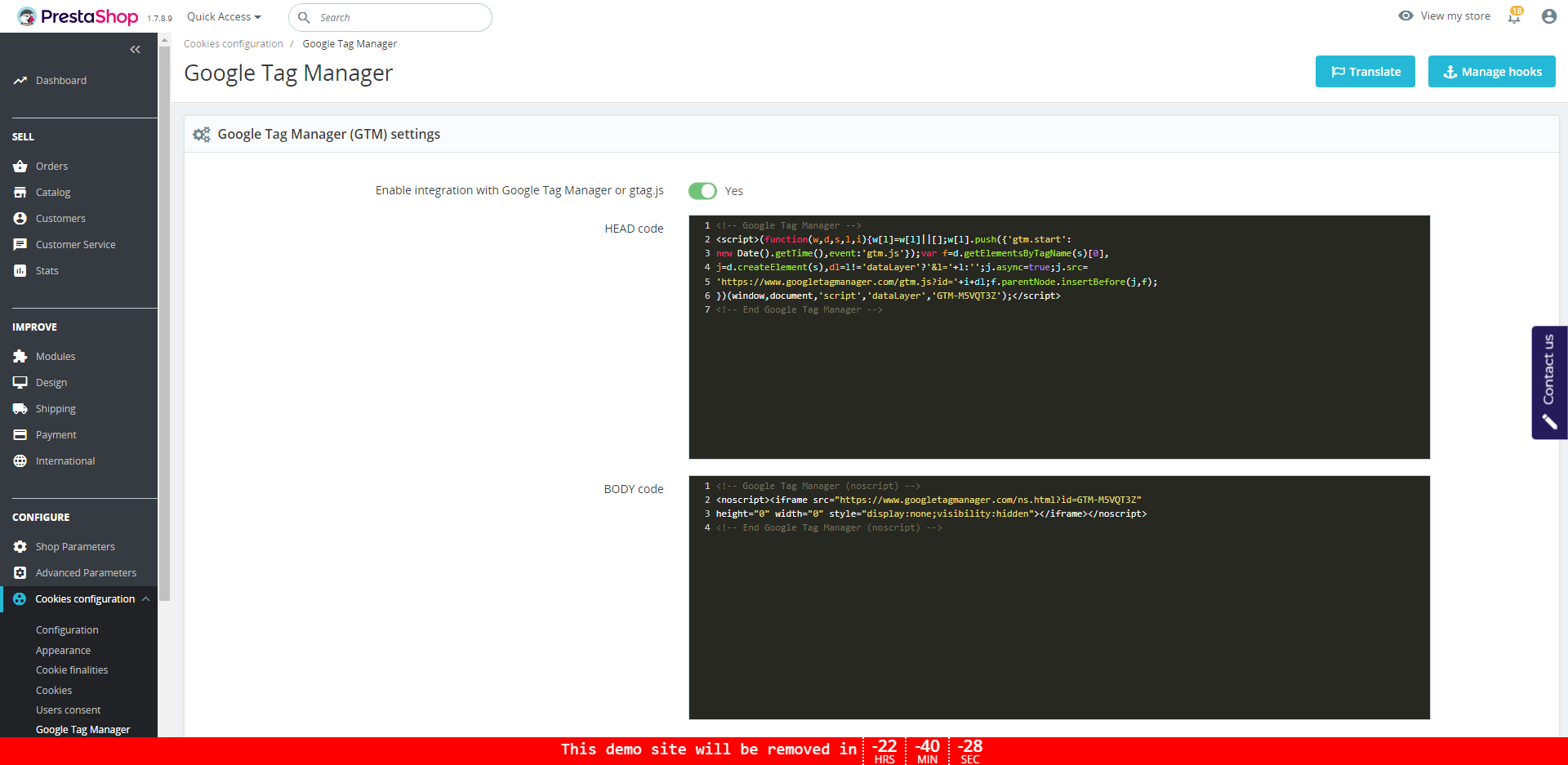Image resolution: width=1568 pixels, height=765 pixels.
Task: Click the Payment menu label
Action: (x=56, y=434)
